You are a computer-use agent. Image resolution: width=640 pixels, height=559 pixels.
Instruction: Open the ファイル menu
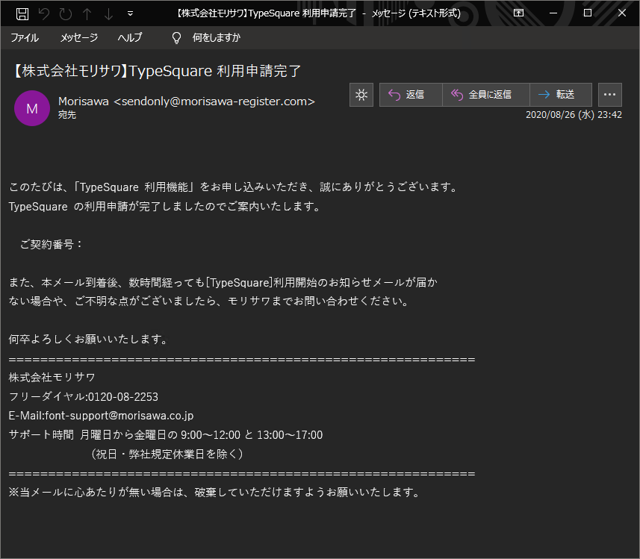point(24,38)
